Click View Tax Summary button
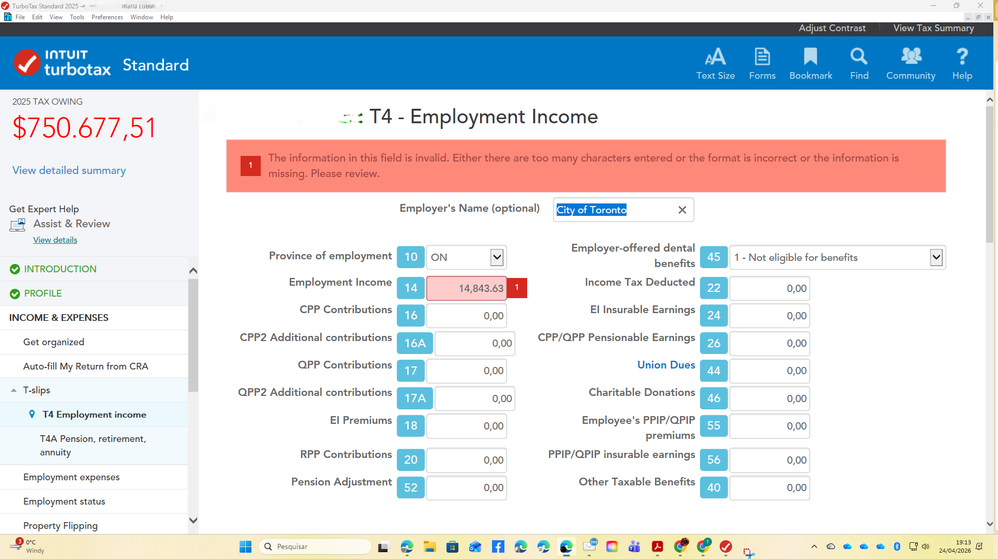The width and height of the screenshot is (998, 559). [x=932, y=28]
